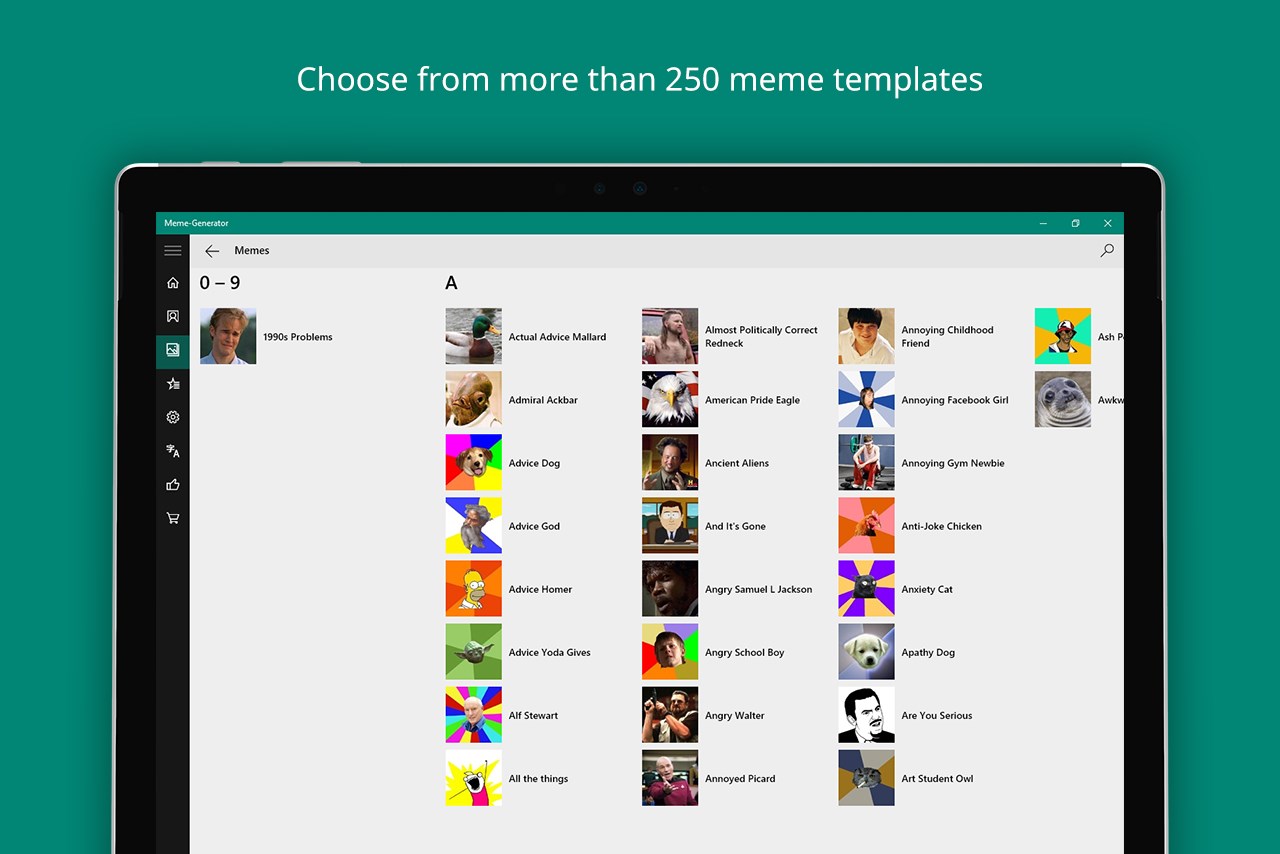
Task: Select Advice Homer picture
Action: pyautogui.click(x=474, y=588)
